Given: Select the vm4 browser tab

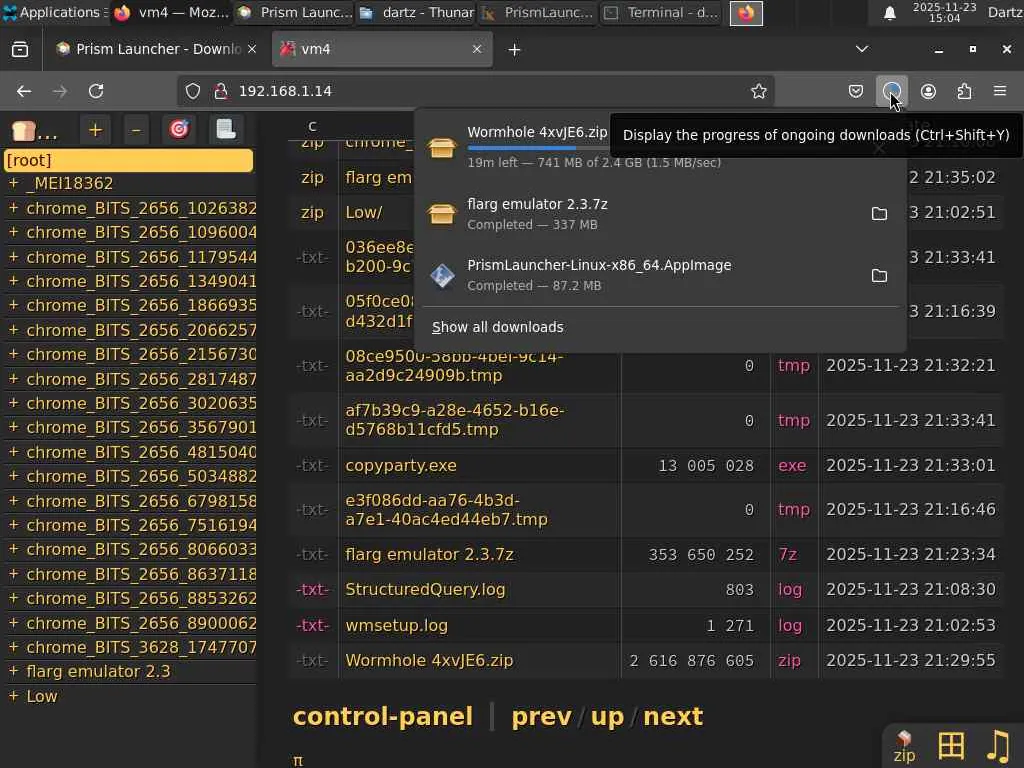Looking at the screenshot, I should click(382, 50).
